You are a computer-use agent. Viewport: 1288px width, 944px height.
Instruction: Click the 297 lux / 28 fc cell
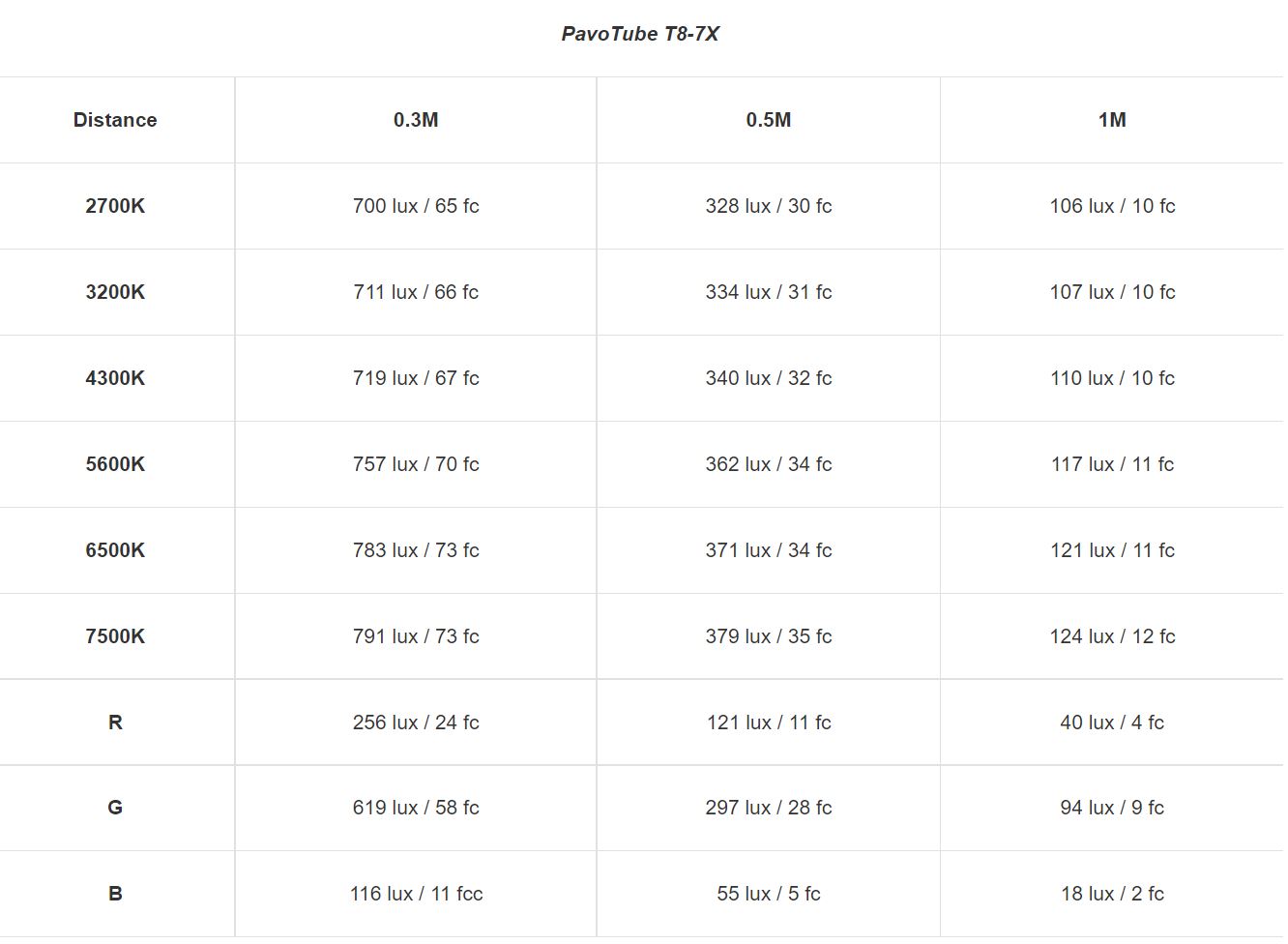769,808
